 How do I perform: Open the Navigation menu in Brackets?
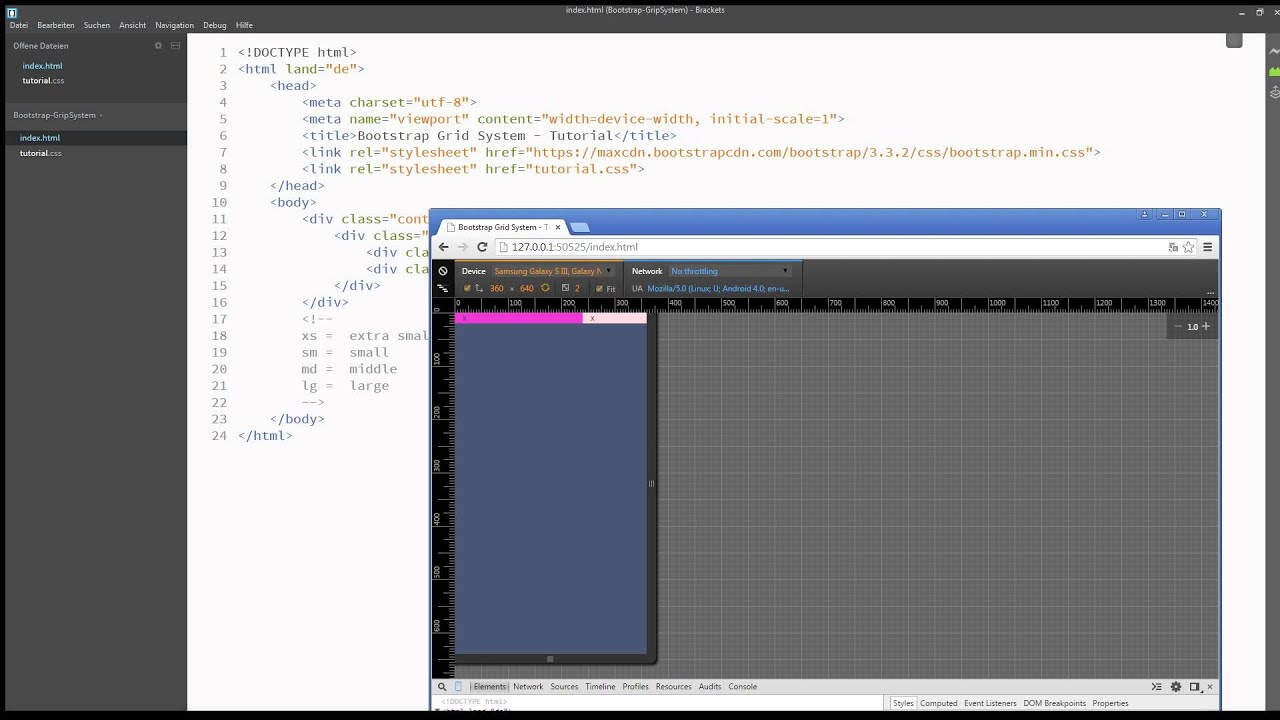174,25
